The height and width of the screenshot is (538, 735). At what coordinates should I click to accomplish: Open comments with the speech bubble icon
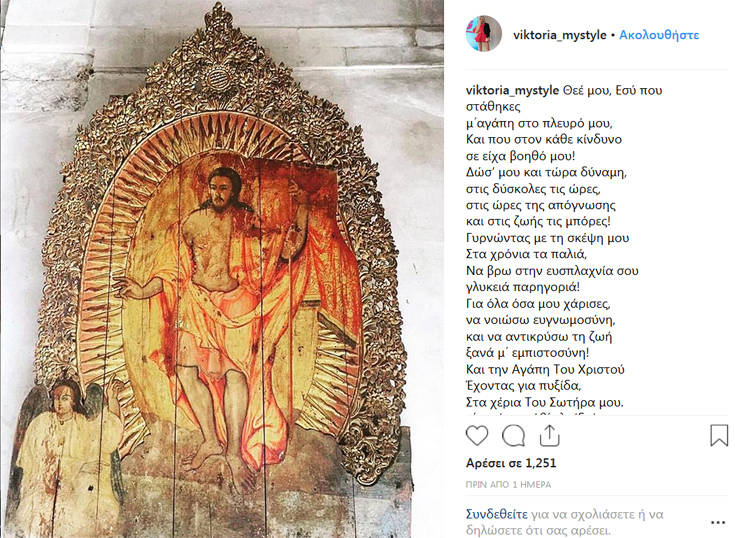pos(513,435)
